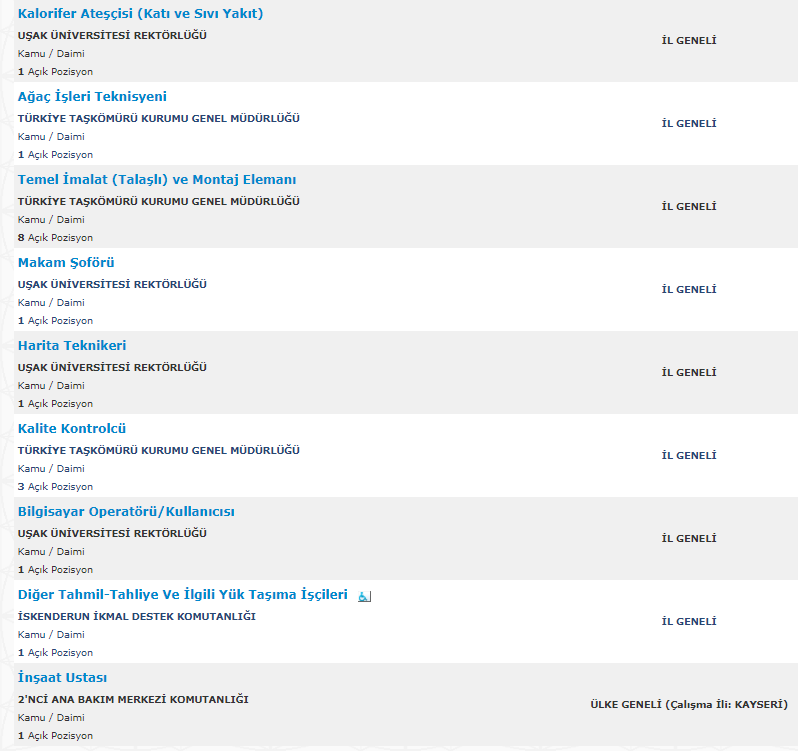798x751 pixels.
Task: Open the İnşaat Ustası job listing
Action: point(63,678)
